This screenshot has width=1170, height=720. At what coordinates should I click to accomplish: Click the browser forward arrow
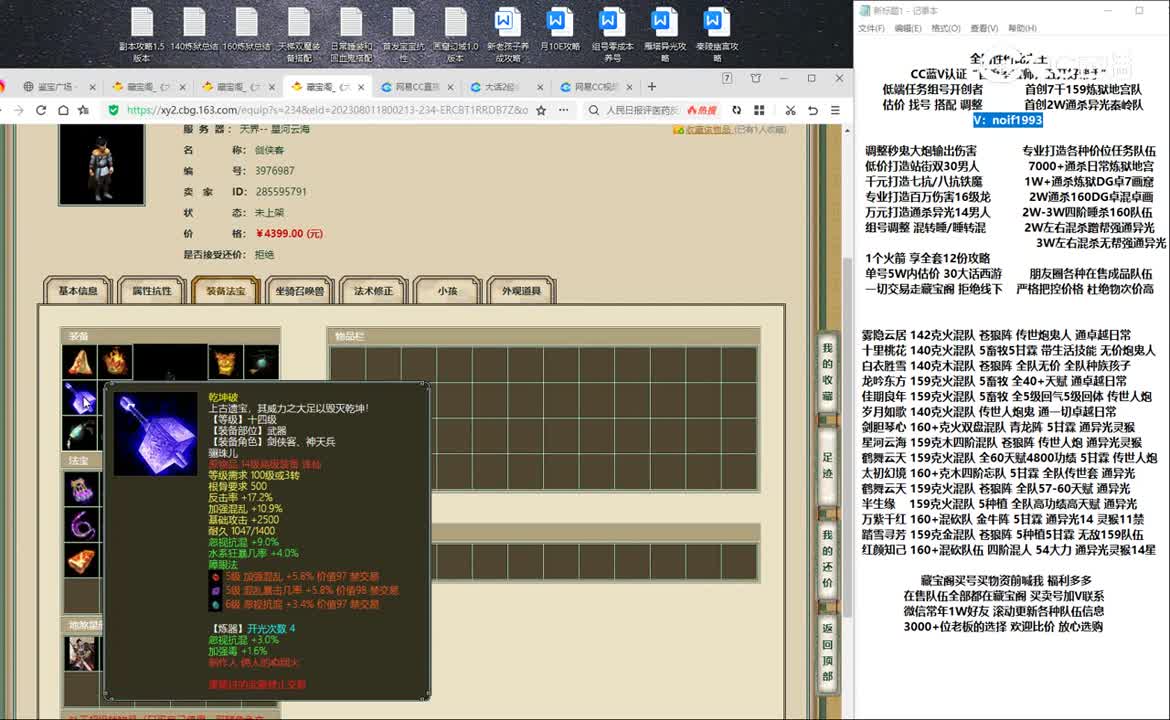pos(19,110)
